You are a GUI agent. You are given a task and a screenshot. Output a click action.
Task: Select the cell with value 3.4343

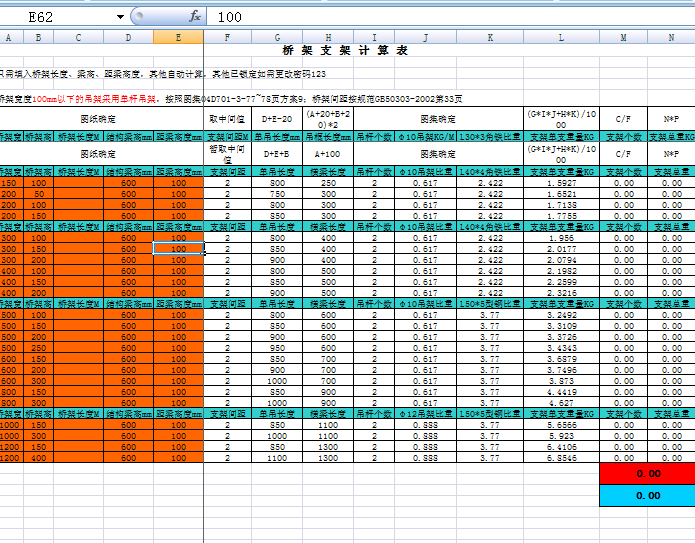pyautogui.click(x=561, y=348)
